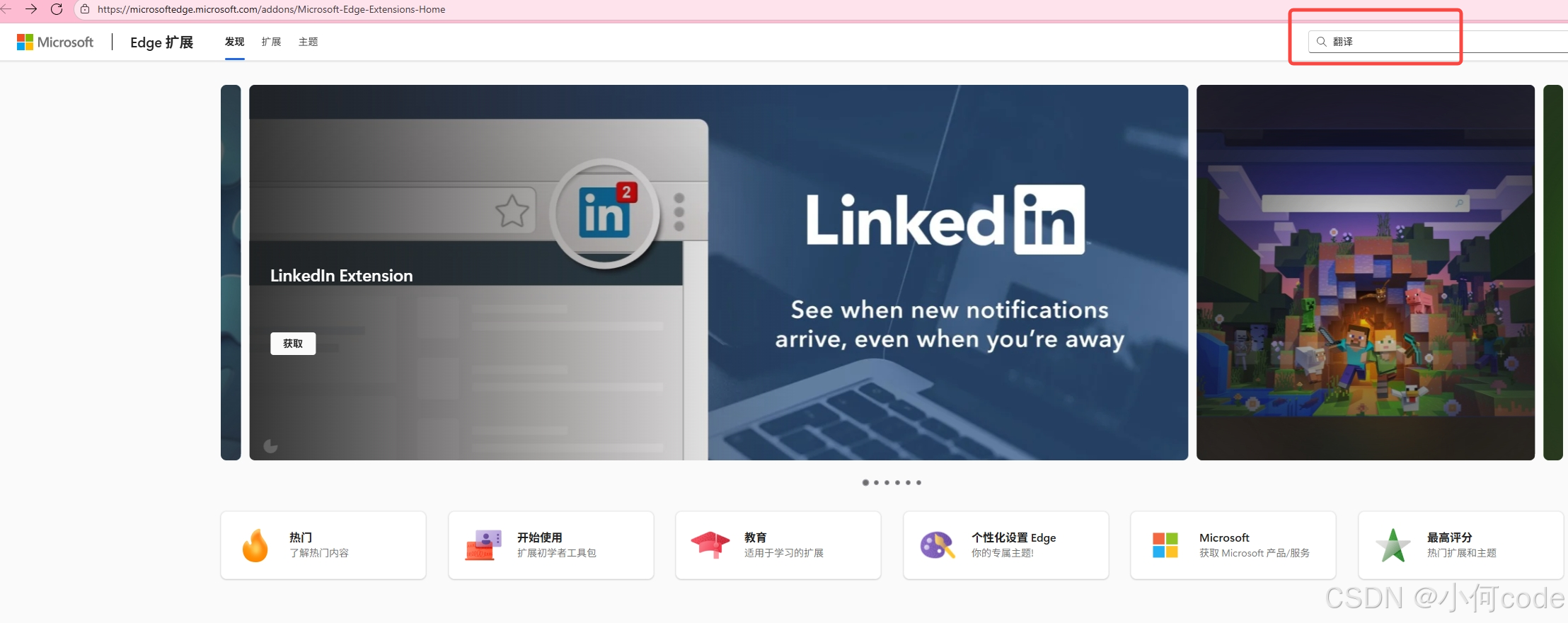
Task: Select the third carousel dot indicator
Action: click(x=887, y=482)
